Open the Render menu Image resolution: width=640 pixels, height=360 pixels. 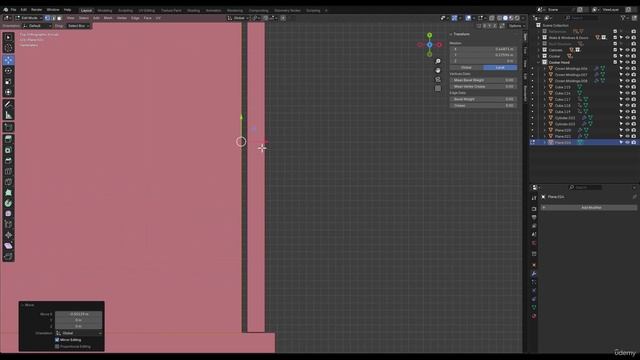(36, 9)
